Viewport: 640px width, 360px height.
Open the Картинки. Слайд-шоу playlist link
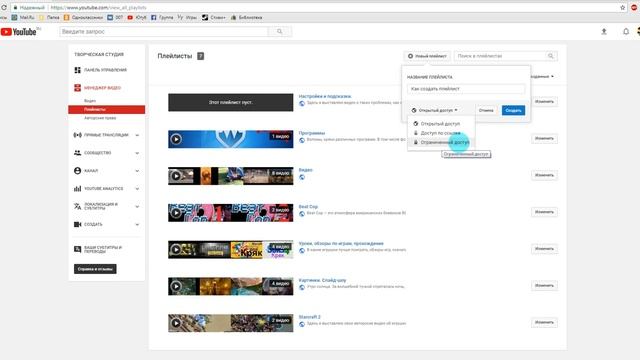[322, 280]
